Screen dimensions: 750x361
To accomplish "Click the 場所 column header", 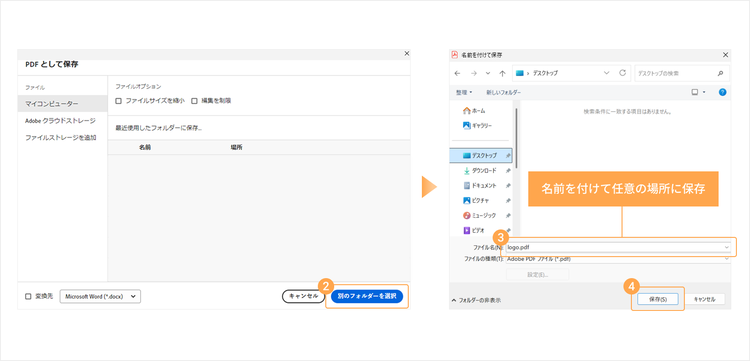I will pos(236,147).
